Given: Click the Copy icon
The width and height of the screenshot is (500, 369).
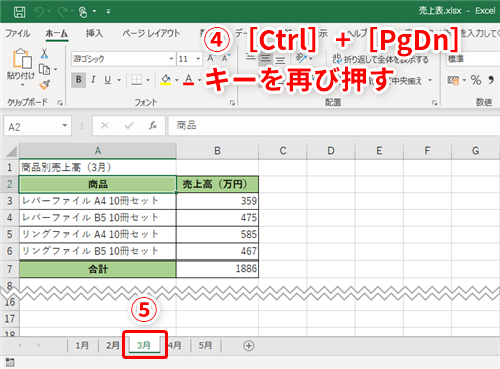Looking at the screenshot, I should (44, 69).
